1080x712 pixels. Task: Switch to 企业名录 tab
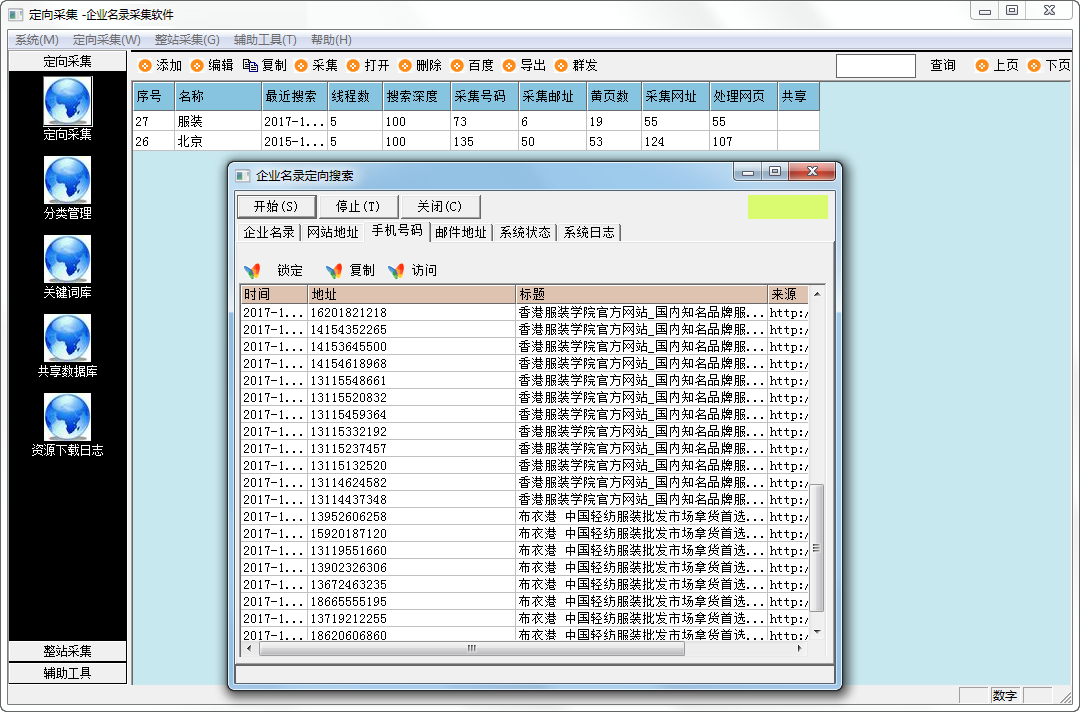click(x=269, y=232)
